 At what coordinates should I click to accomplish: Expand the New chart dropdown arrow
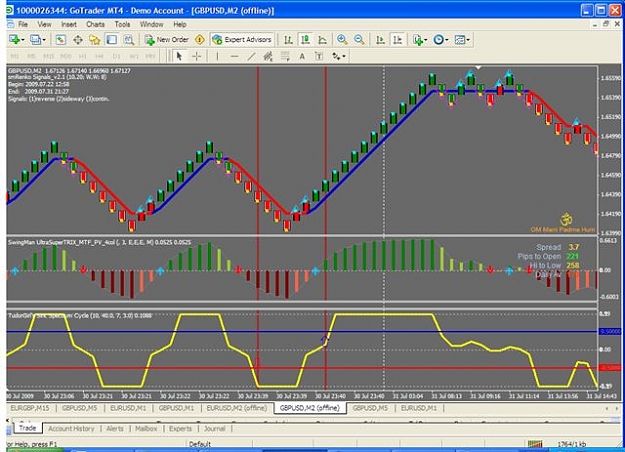point(23,40)
